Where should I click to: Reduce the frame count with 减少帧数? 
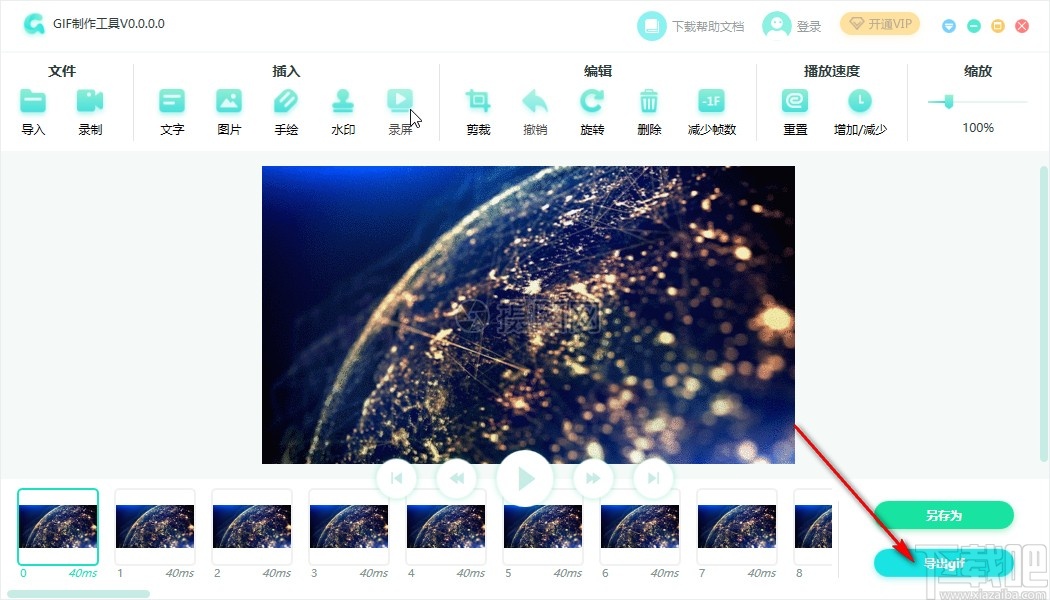[711, 101]
